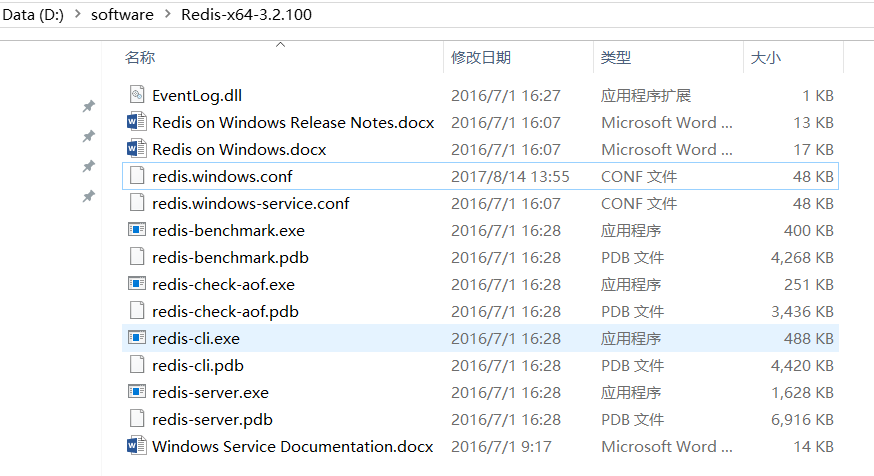Click Redis-x64-3.2.100 in address bar
This screenshot has width=874, height=476.
pyautogui.click(x=246, y=14)
